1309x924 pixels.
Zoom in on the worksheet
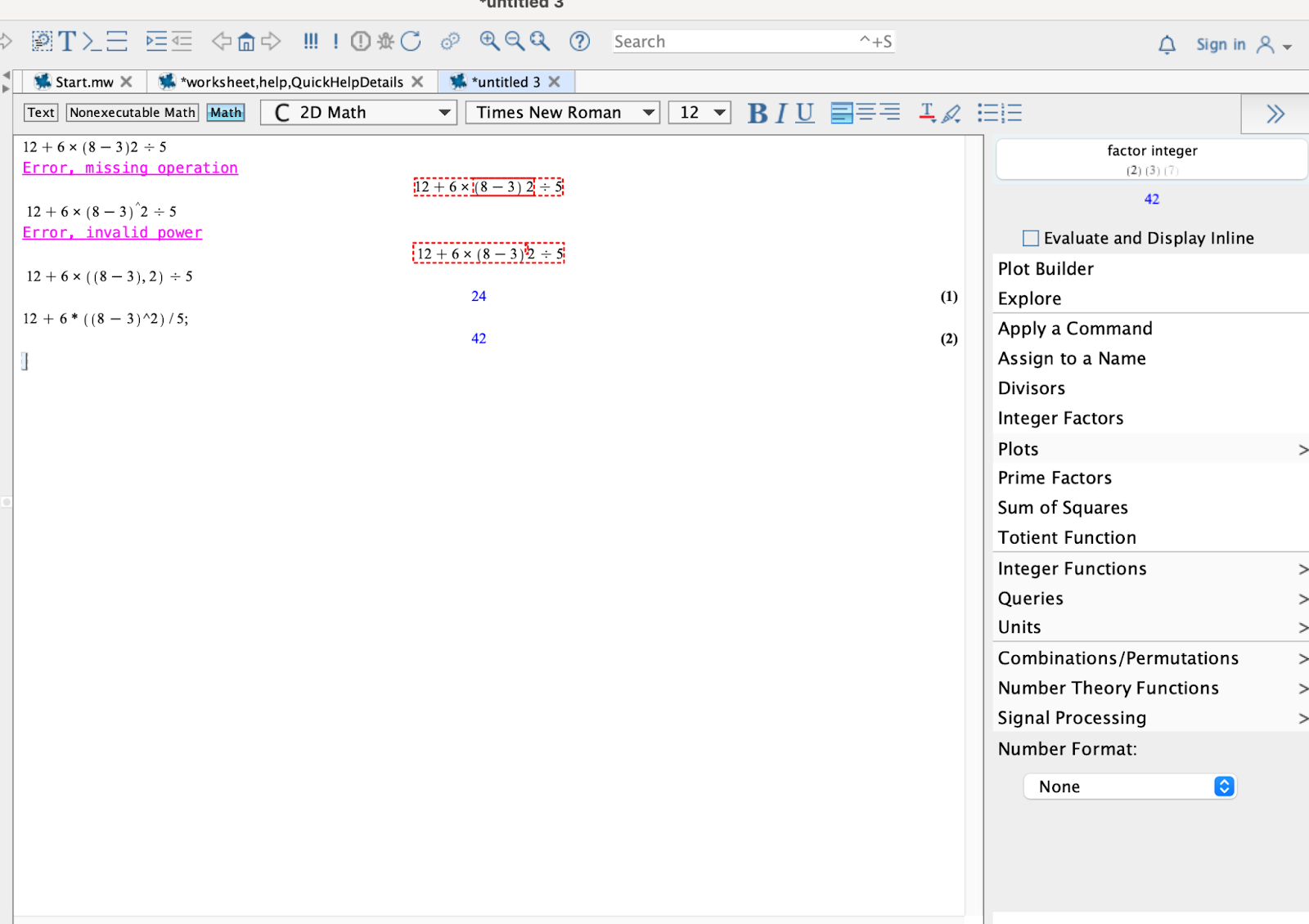click(x=488, y=41)
